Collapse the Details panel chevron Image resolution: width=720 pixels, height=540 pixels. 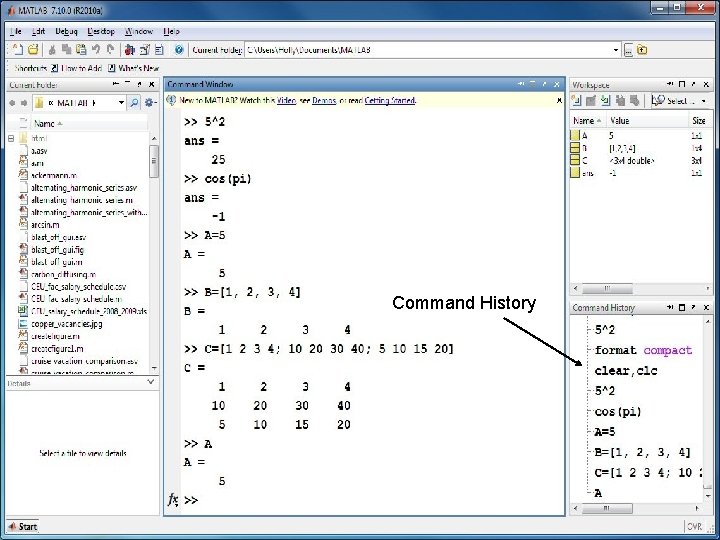pos(151,382)
